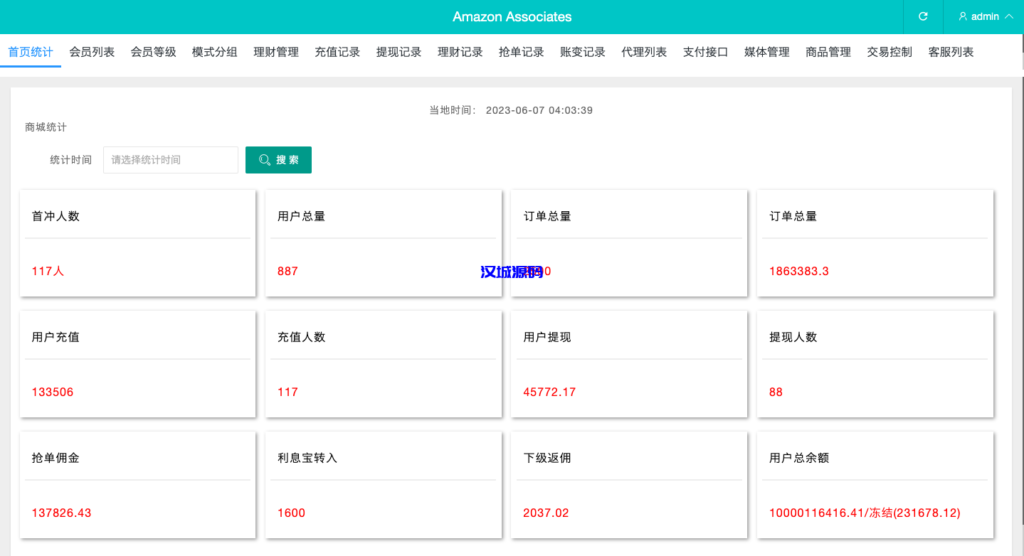1024x556 pixels.
Task: Click the 抢单佣金 card title
Action: pyautogui.click(x=56, y=458)
